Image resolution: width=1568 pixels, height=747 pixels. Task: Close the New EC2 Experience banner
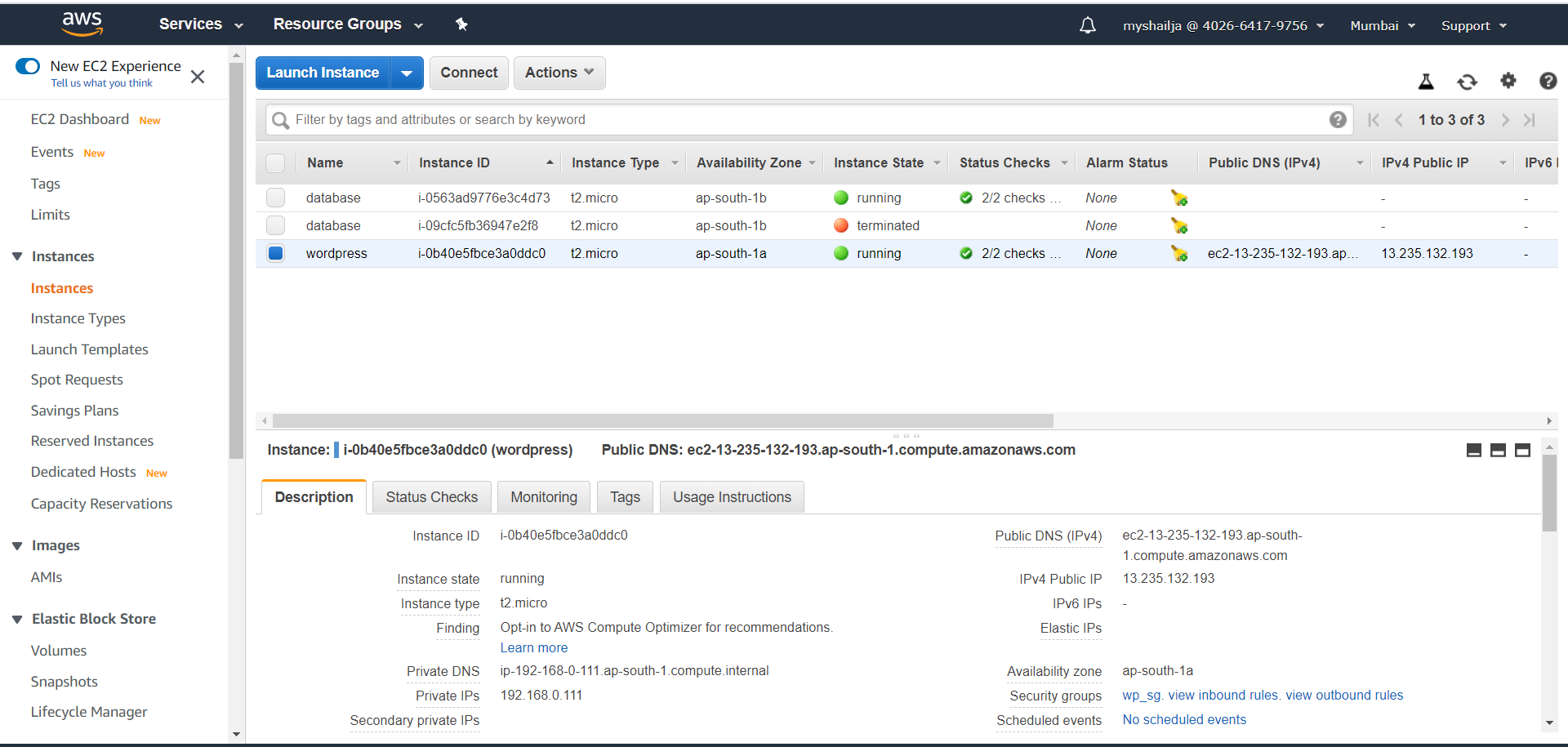point(198,77)
